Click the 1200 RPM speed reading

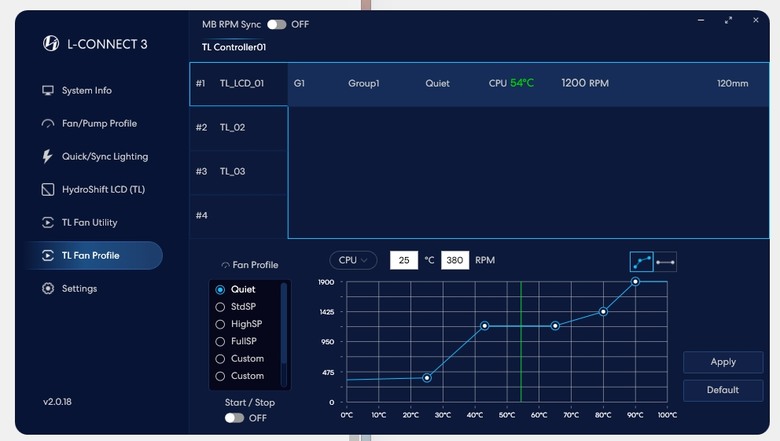(585, 83)
